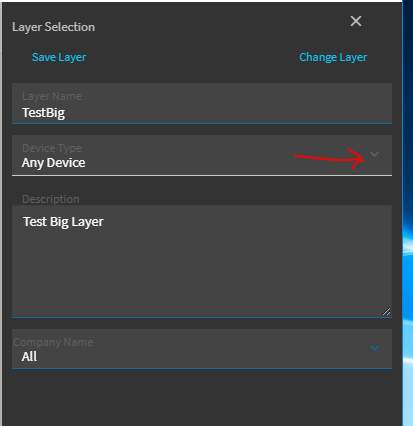Place cursor in the TestBig text

pyautogui.click(x=43, y=113)
